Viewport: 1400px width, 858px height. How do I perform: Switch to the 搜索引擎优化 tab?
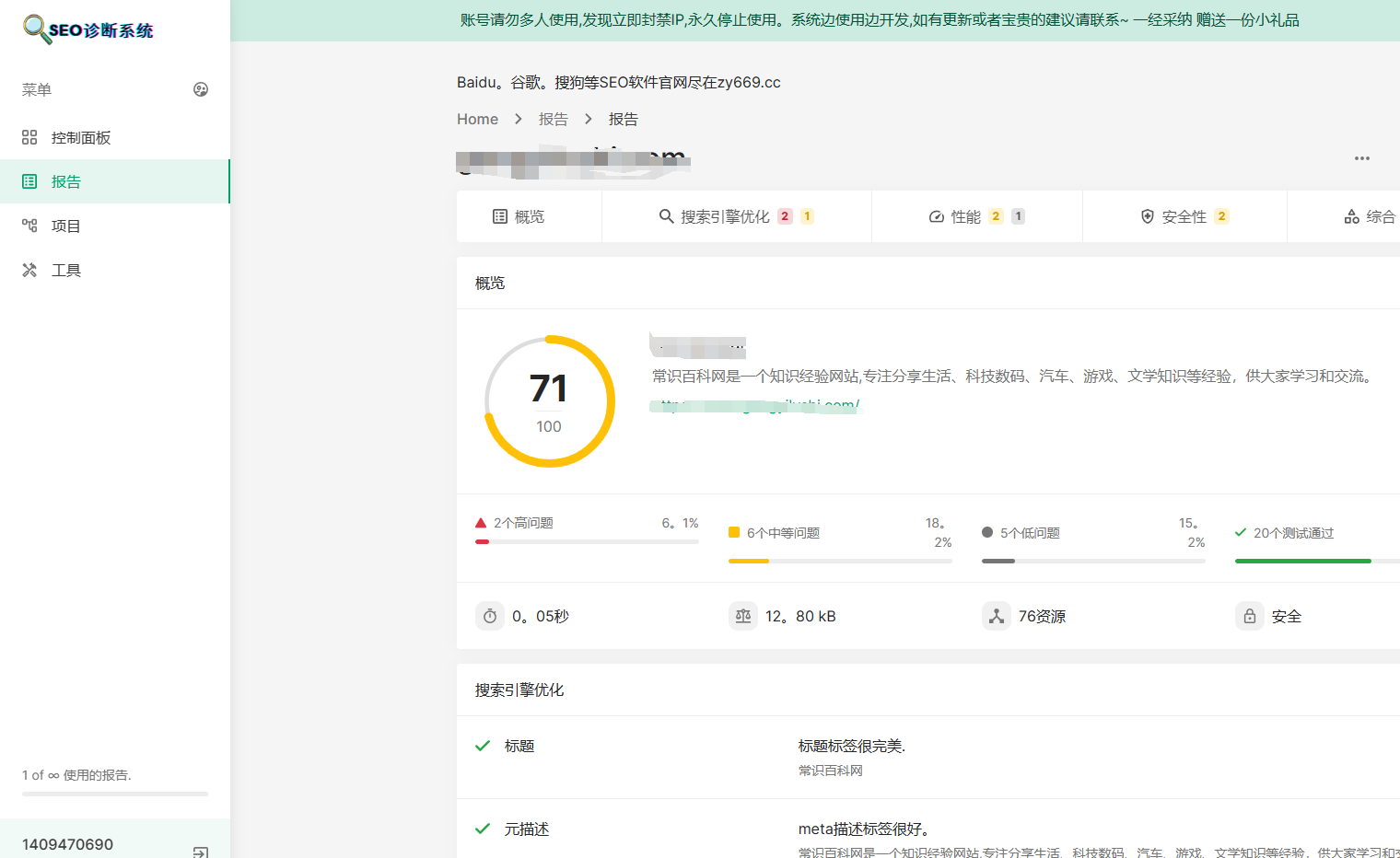point(725,217)
